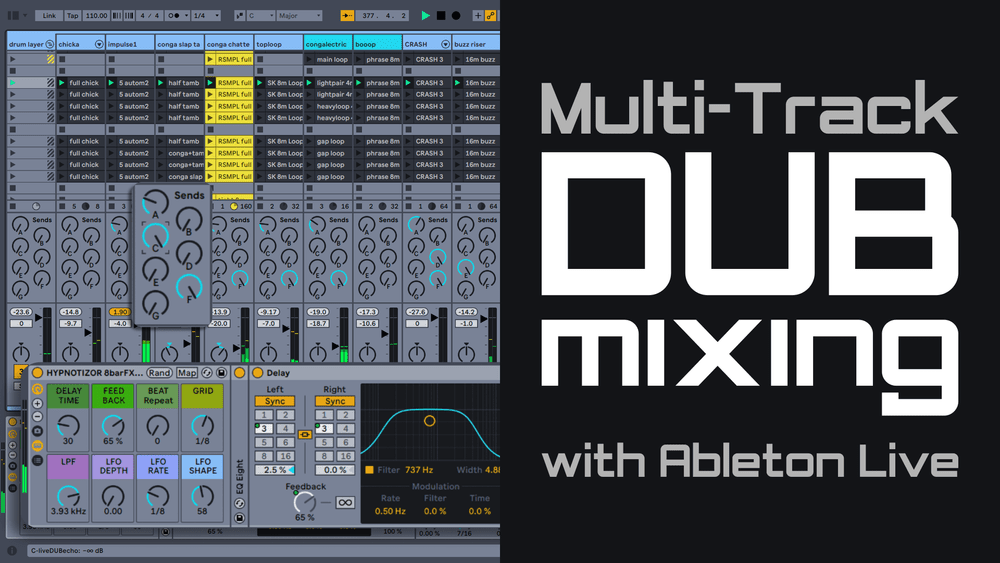This screenshot has width=1000, height=563.
Task: Unfold the CRASH track with its arrow
Action: click(445, 44)
